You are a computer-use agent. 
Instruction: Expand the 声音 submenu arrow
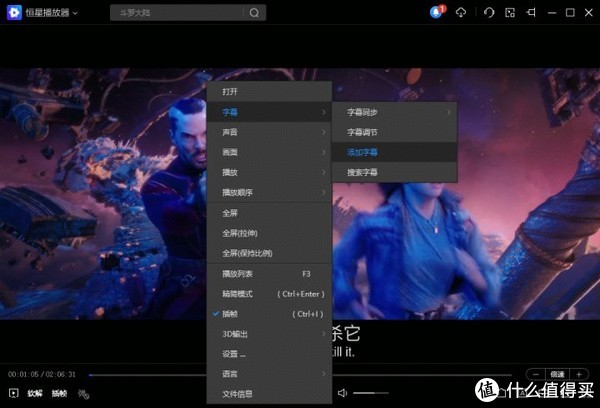tap(324, 132)
